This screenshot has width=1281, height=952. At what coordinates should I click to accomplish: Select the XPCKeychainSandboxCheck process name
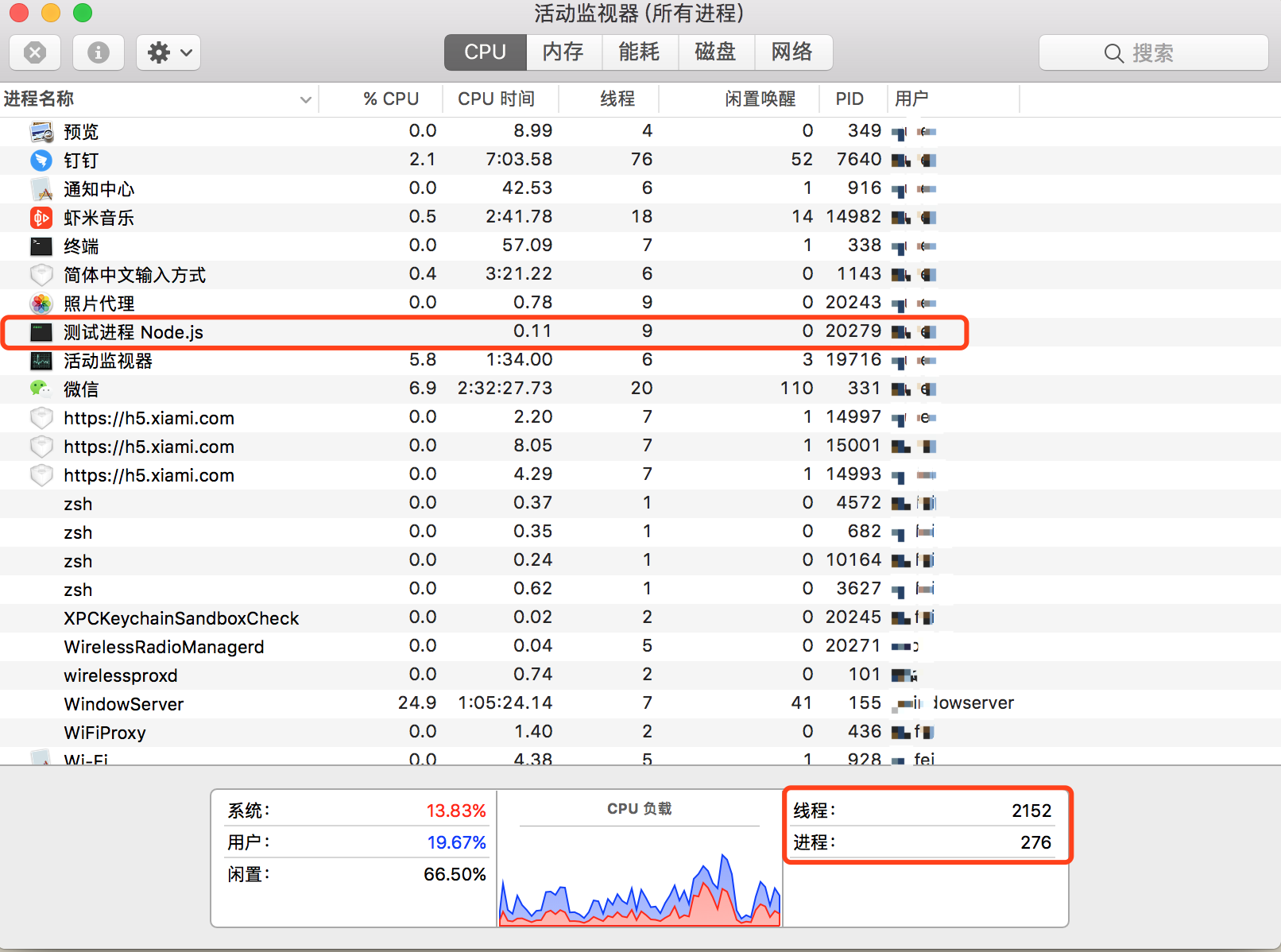(181, 618)
